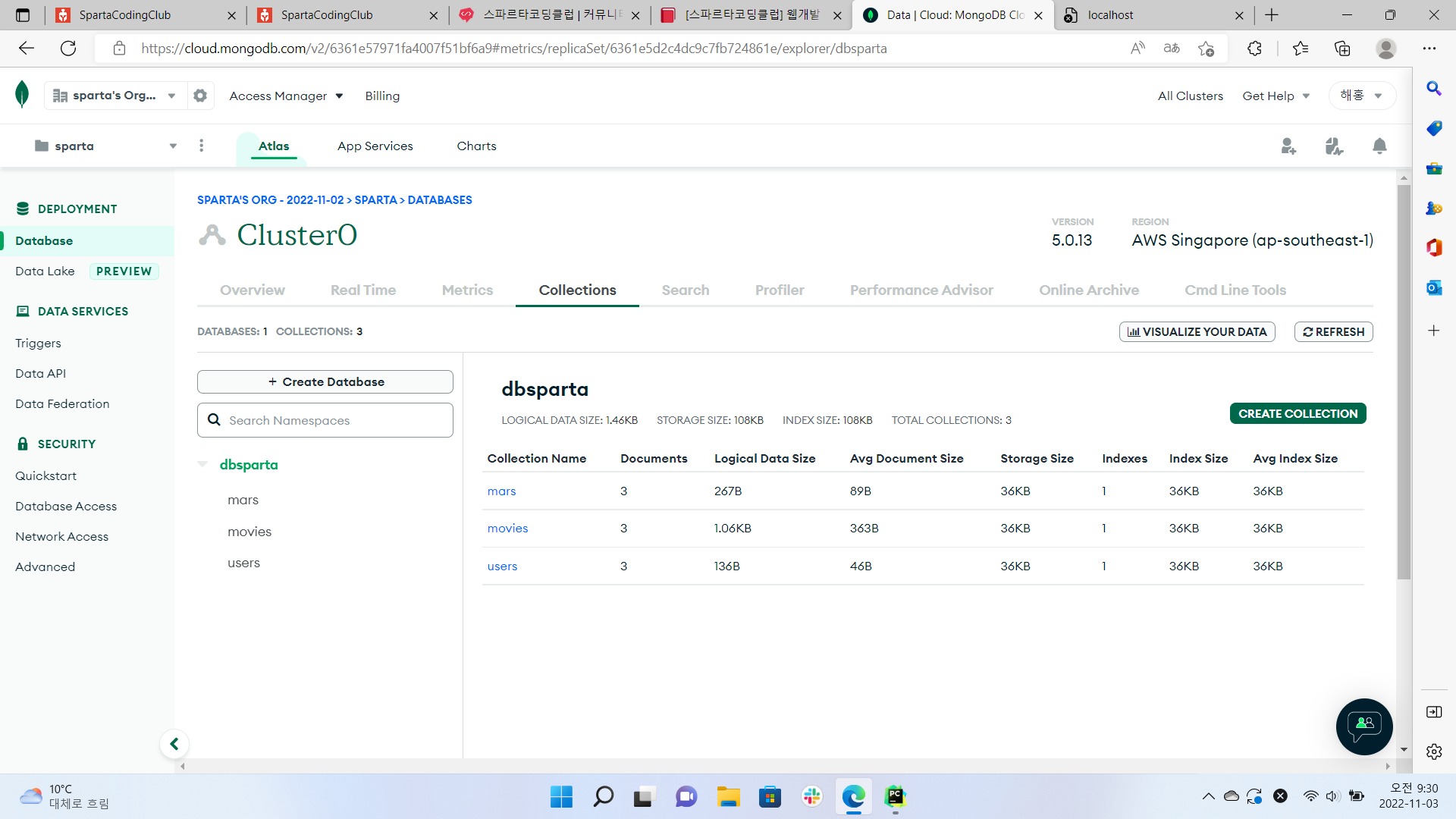
Task: Open the 해홍 user account menu
Action: click(x=1361, y=96)
